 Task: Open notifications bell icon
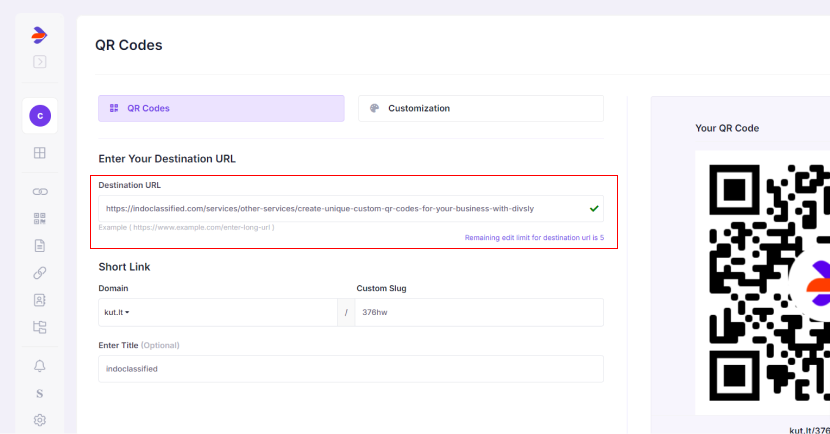[x=40, y=366]
